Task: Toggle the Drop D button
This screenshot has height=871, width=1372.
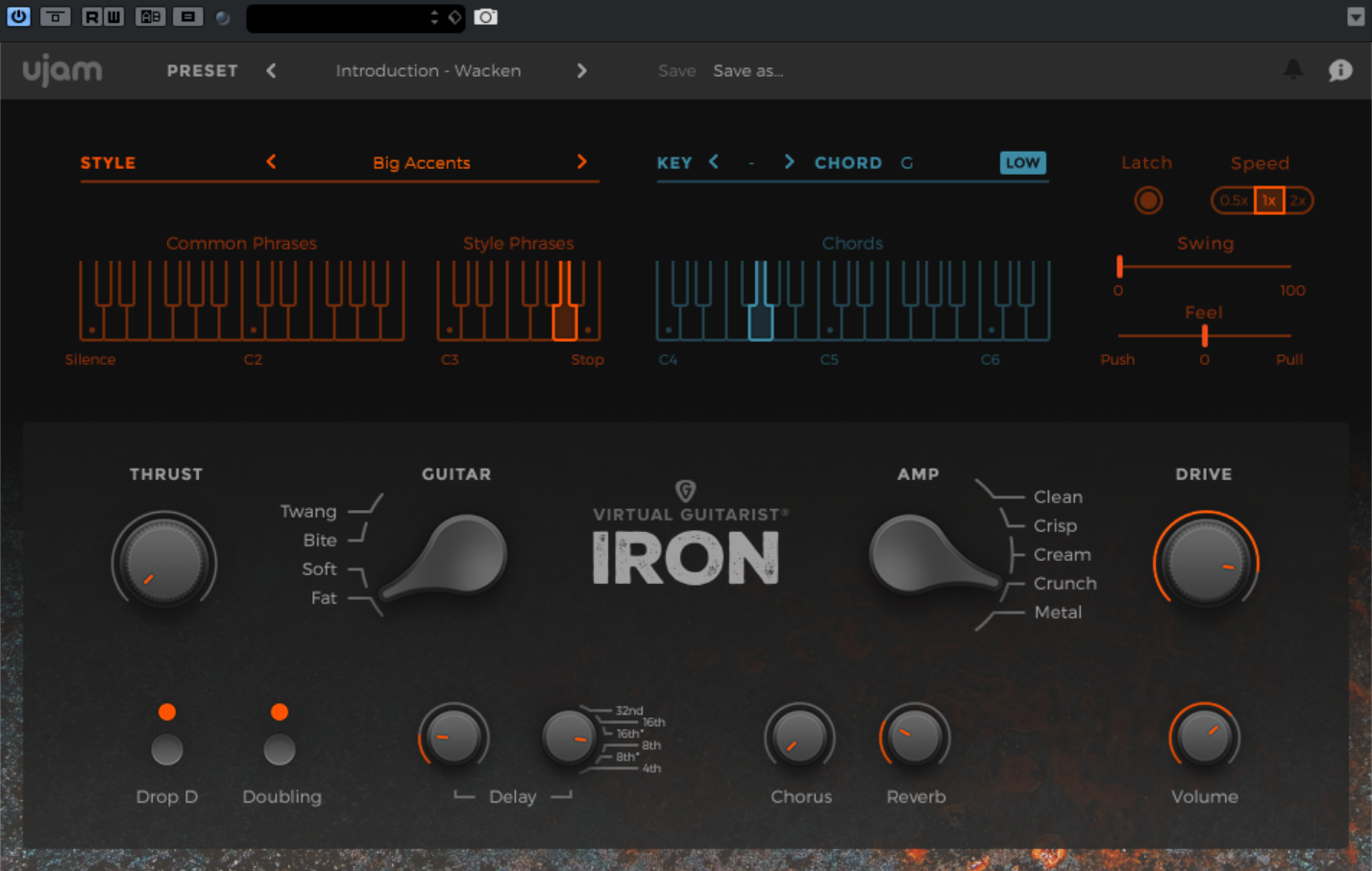Action: click(167, 749)
